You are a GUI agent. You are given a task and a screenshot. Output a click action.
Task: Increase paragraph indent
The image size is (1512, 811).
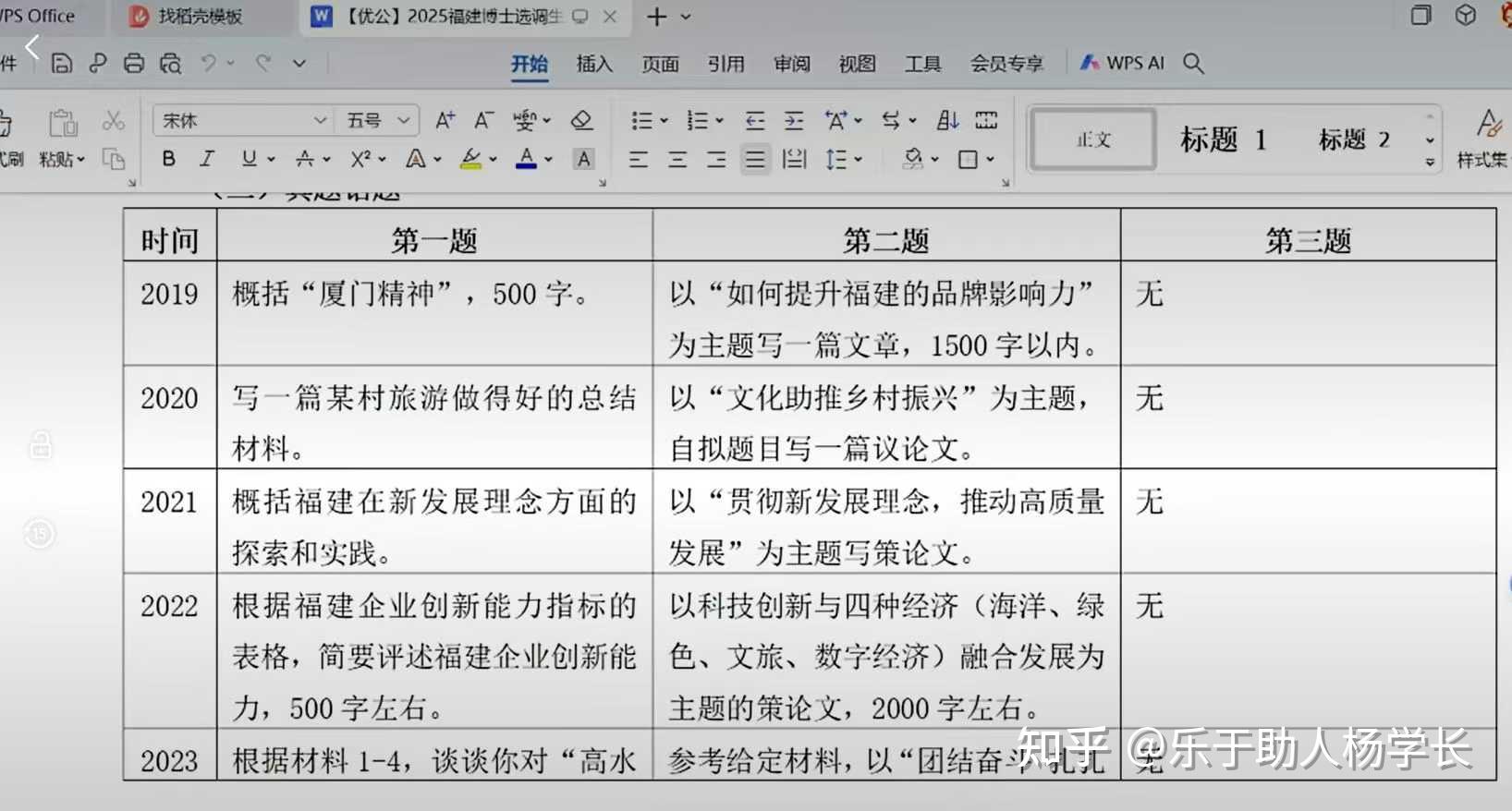794,121
